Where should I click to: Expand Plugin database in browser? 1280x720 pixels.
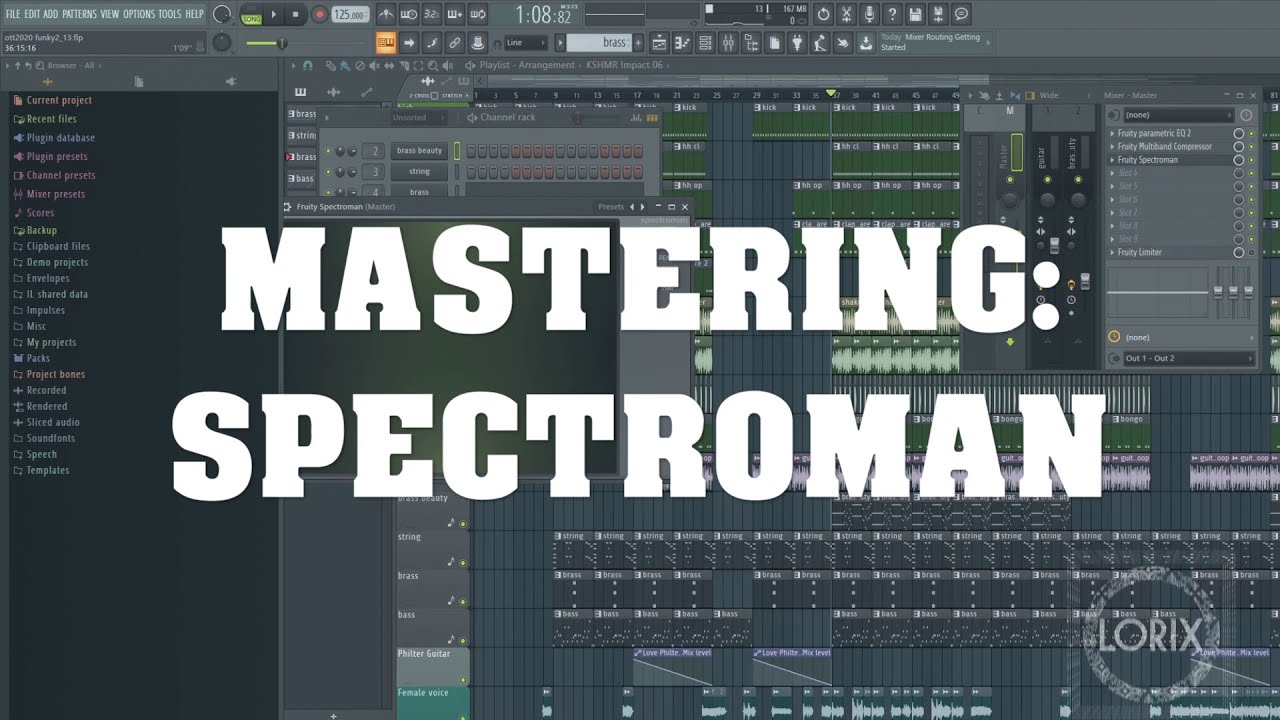coord(61,138)
